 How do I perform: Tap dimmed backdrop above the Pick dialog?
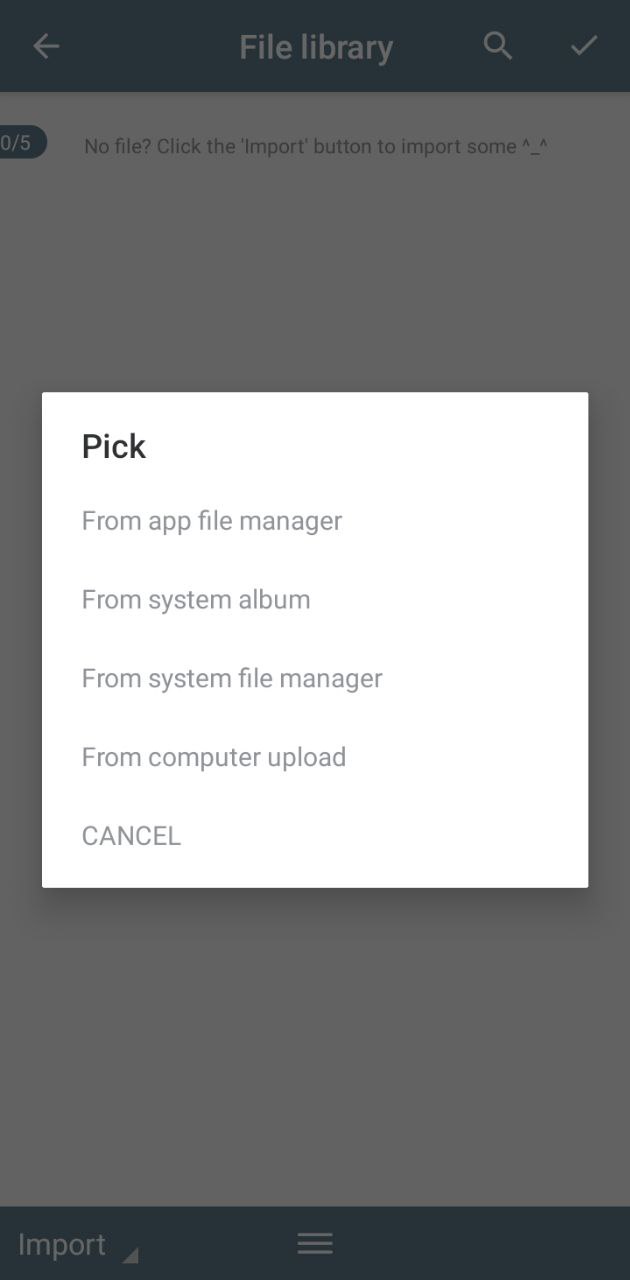(x=315, y=280)
